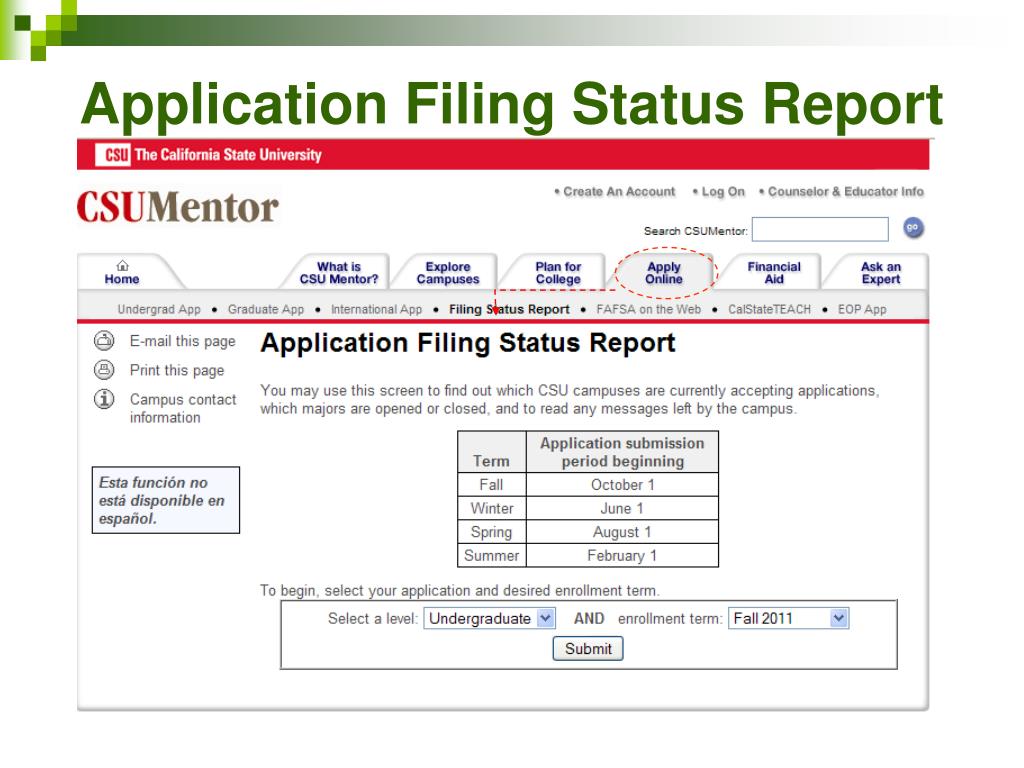Click the E-mail this page envelope icon

click(104, 341)
